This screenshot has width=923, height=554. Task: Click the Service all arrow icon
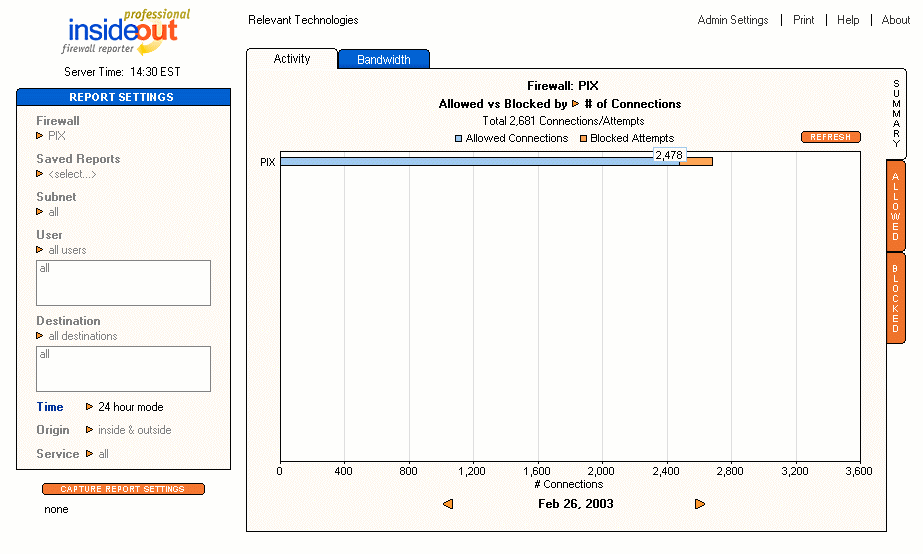click(89, 454)
